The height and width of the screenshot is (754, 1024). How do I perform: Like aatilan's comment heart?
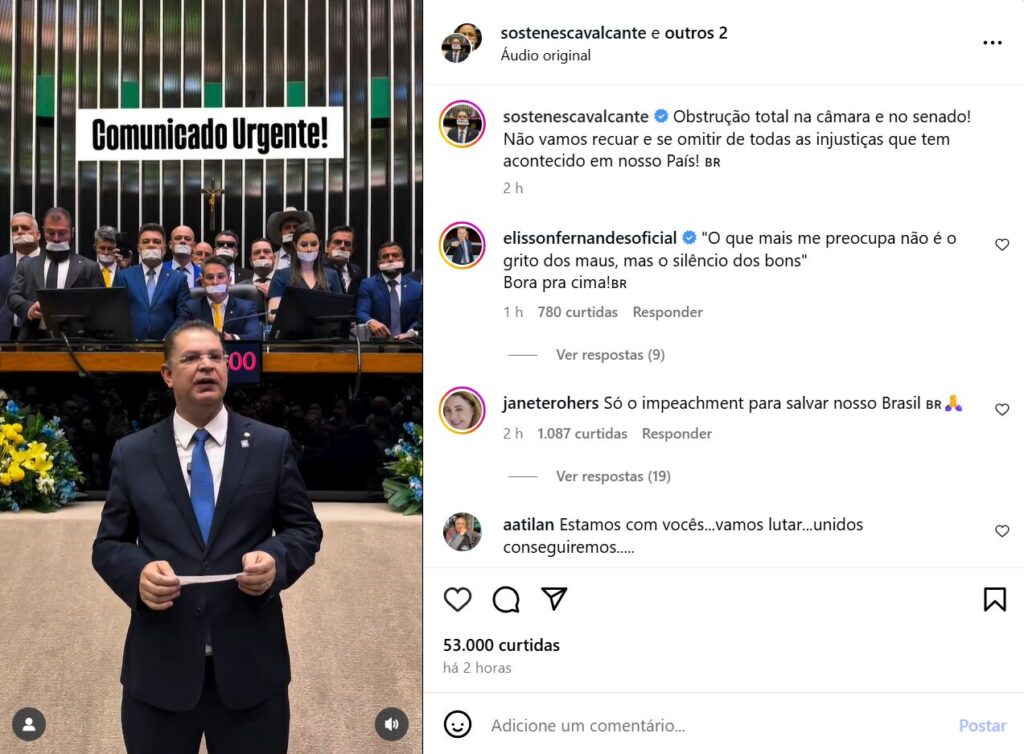[x=1002, y=531]
